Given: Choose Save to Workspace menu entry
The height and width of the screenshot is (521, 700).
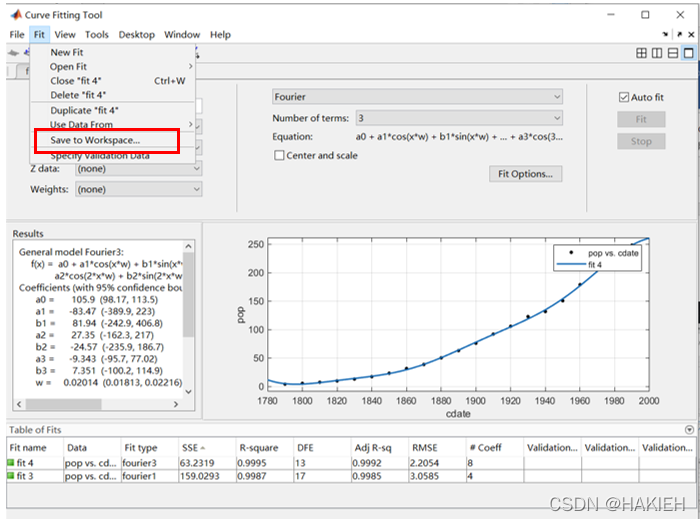Looking at the screenshot, I should [x=112, y=140].
